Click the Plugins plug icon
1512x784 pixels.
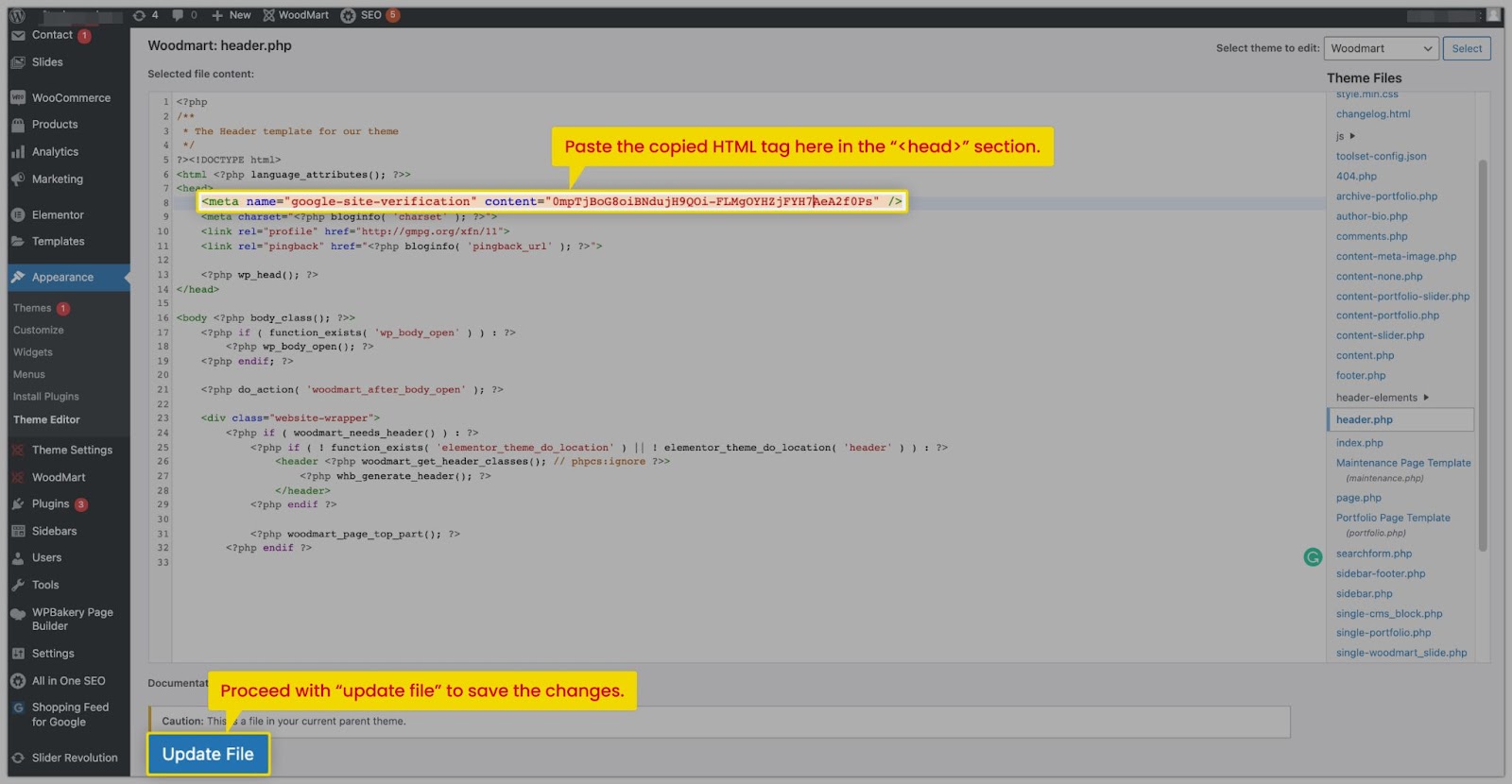pos(18,504)
